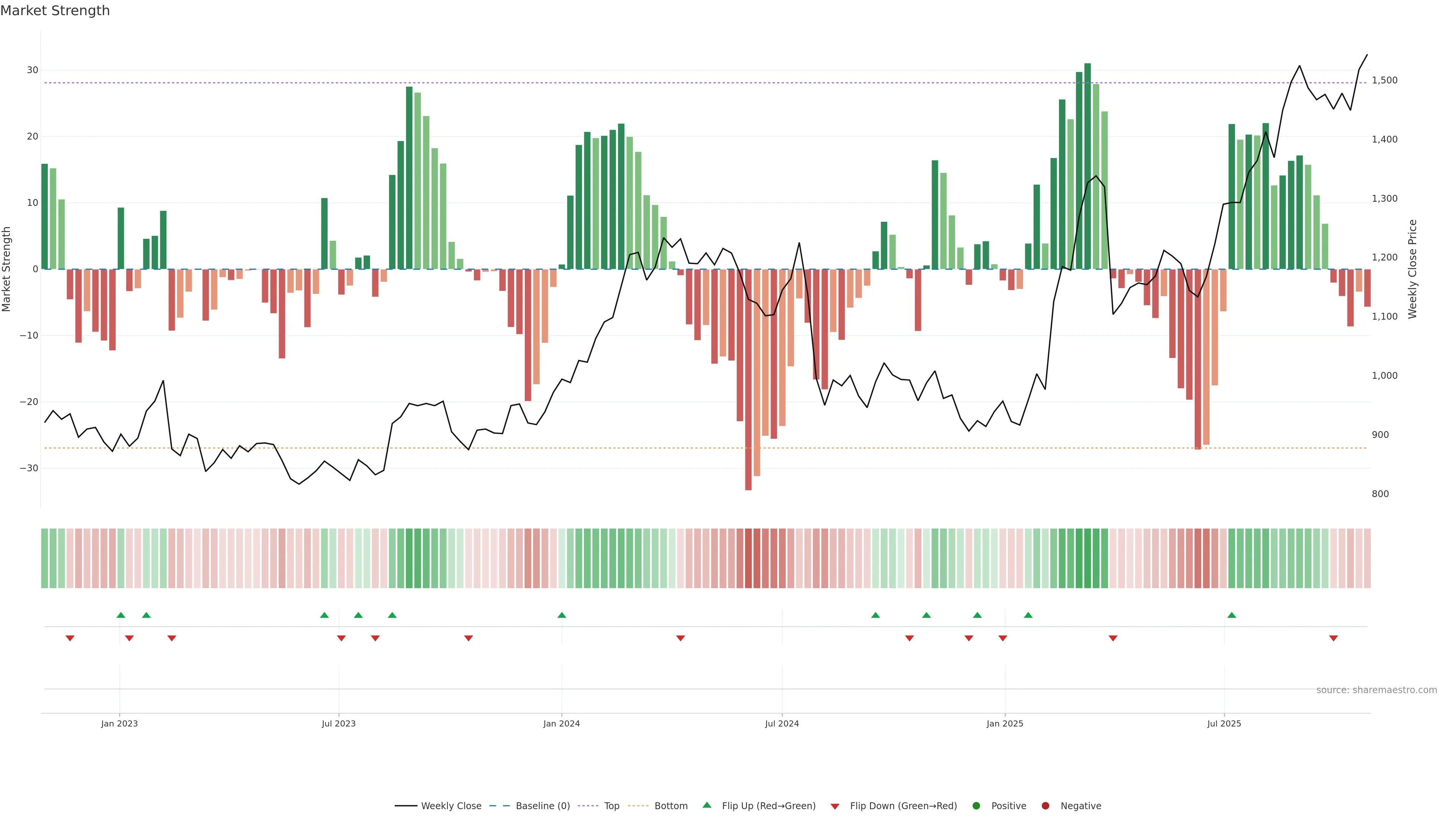Click red flip-down triangle at Jan 2025 gridline

1003,638
